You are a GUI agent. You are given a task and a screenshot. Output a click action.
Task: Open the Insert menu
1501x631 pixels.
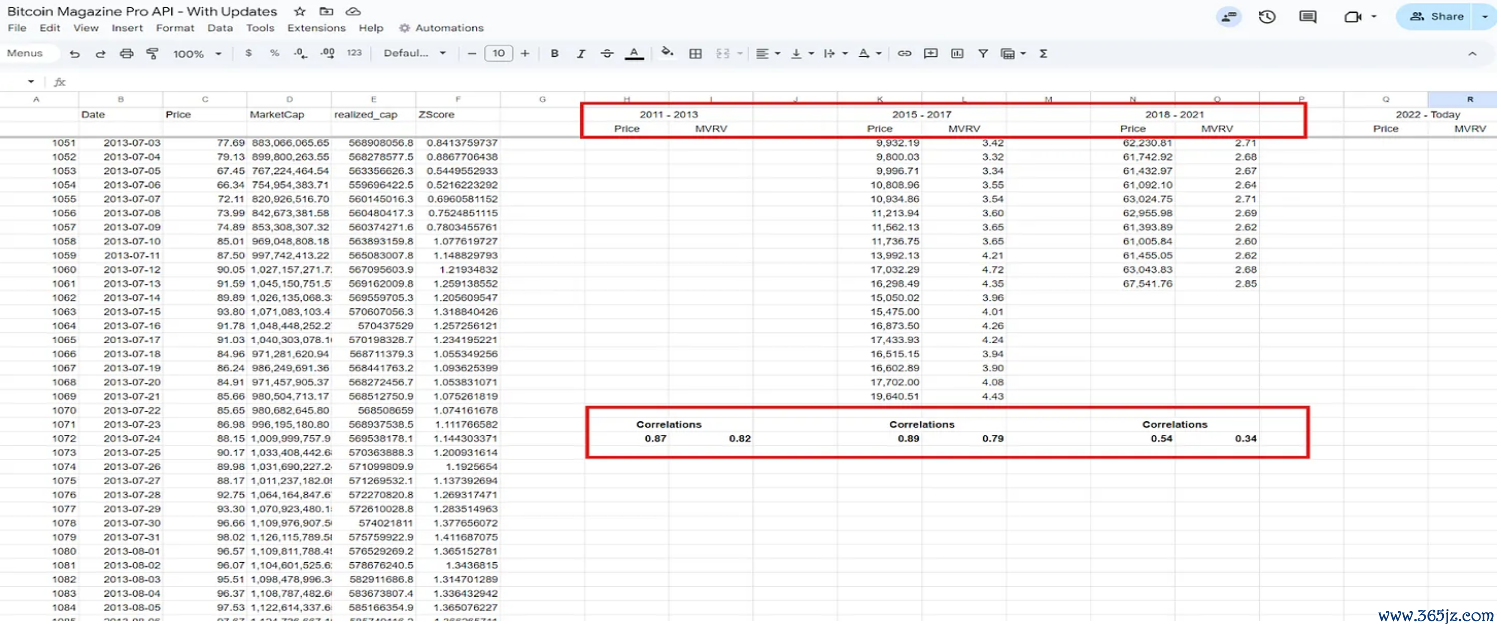coord(127,28)
